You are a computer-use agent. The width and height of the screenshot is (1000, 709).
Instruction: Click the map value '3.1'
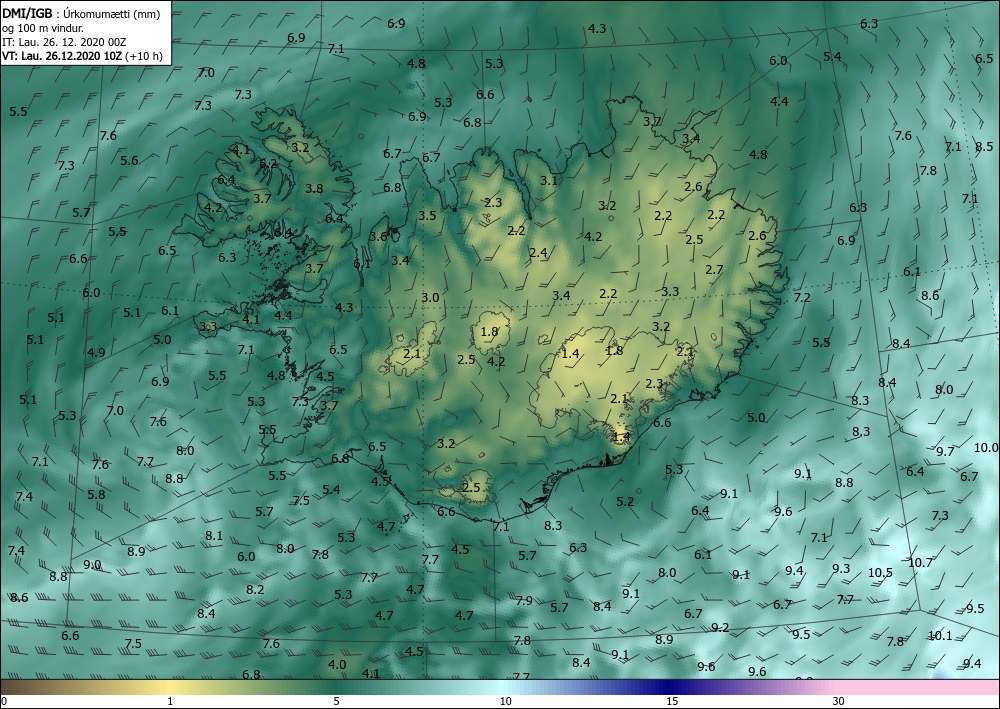point(549,180)
